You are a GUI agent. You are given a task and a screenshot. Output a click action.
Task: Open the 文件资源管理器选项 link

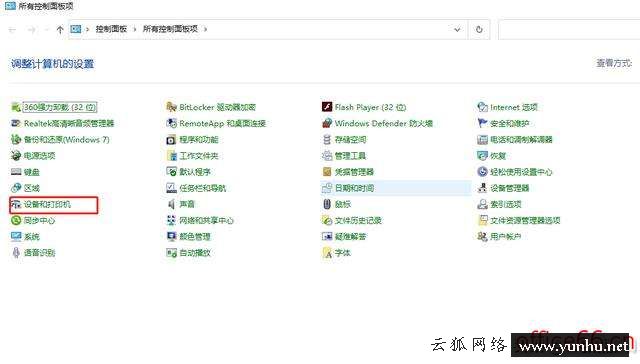tap(525, 220)
